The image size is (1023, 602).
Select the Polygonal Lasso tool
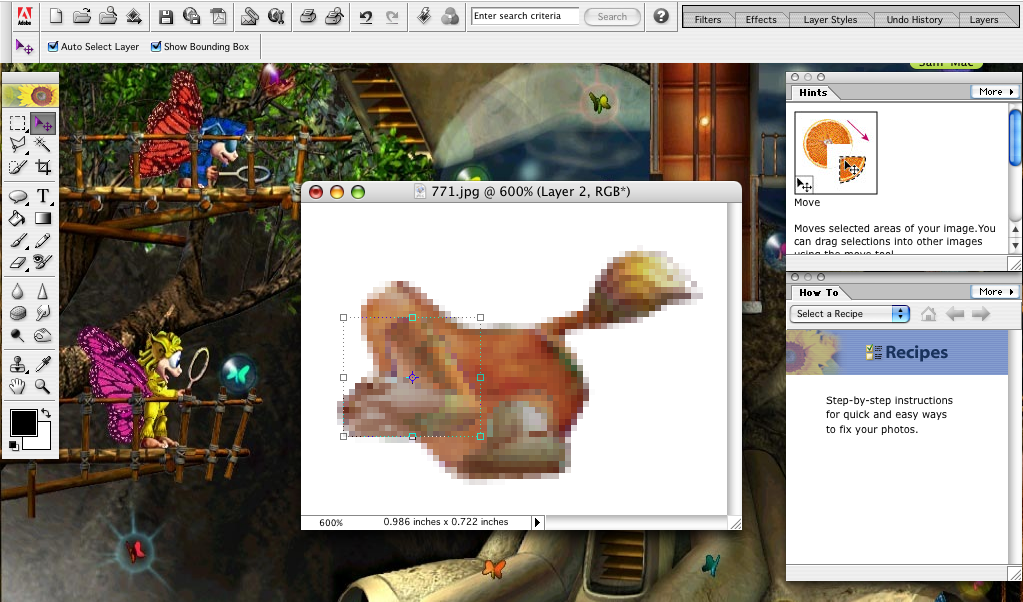[x=18, y=145]
